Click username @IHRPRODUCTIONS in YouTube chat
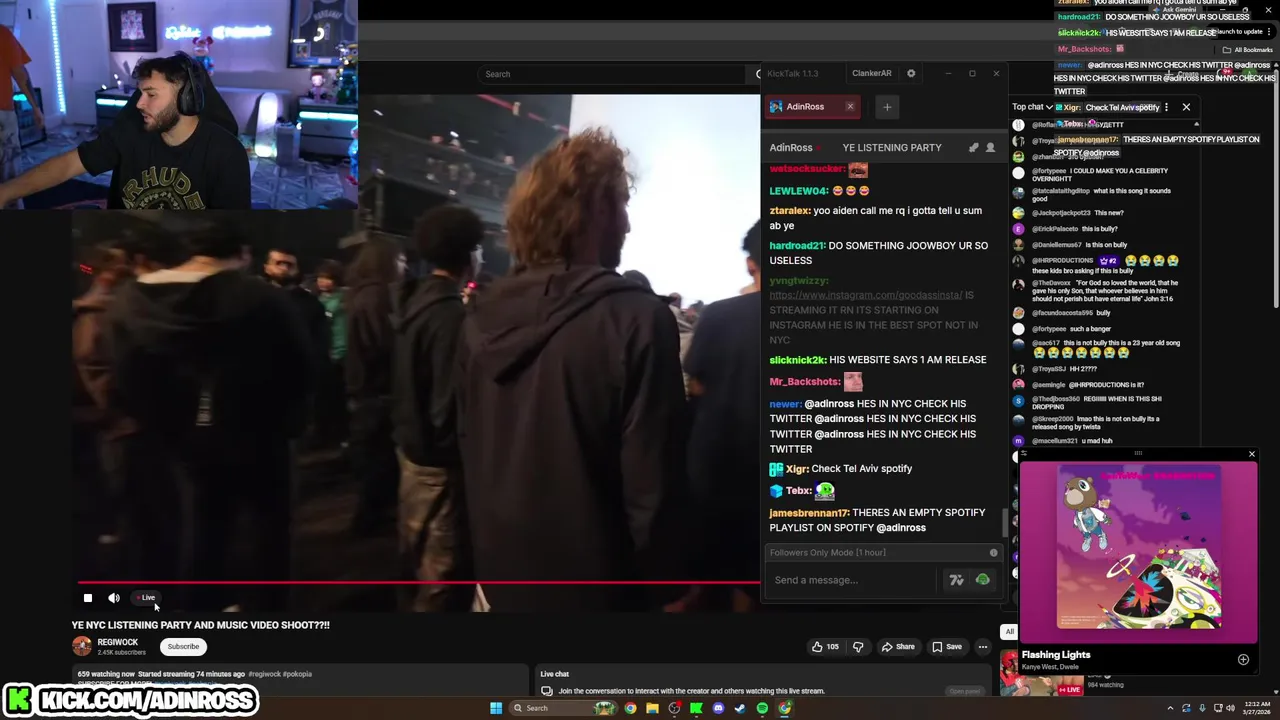Image resolution: width=1280 pixels, height=720 pixels. pos(1063,261)
